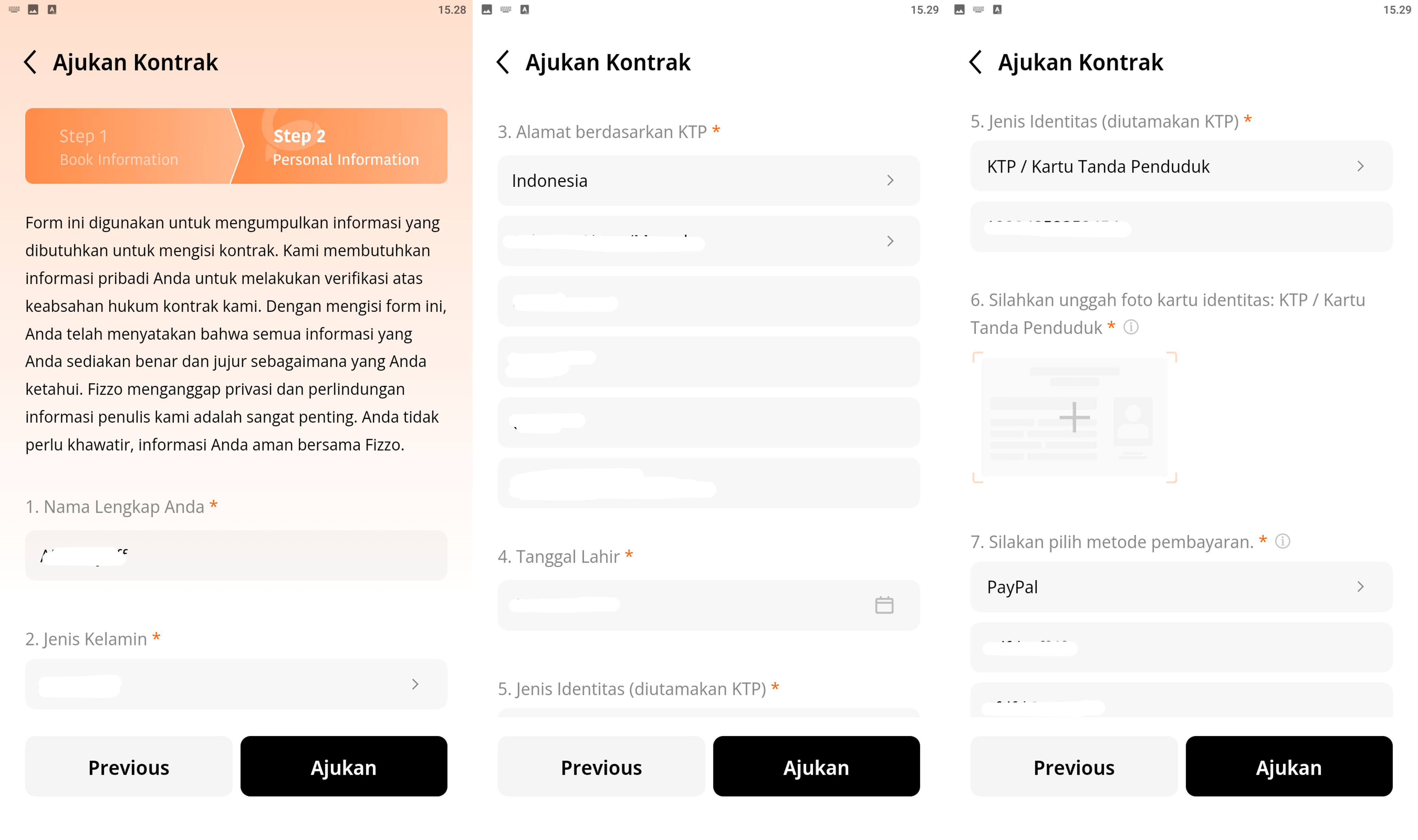This screenshot has height=840, width=1418.
Task: Expand the KTP / Kartu Tanda Penduduk identity type
Action: (1181, 166)
